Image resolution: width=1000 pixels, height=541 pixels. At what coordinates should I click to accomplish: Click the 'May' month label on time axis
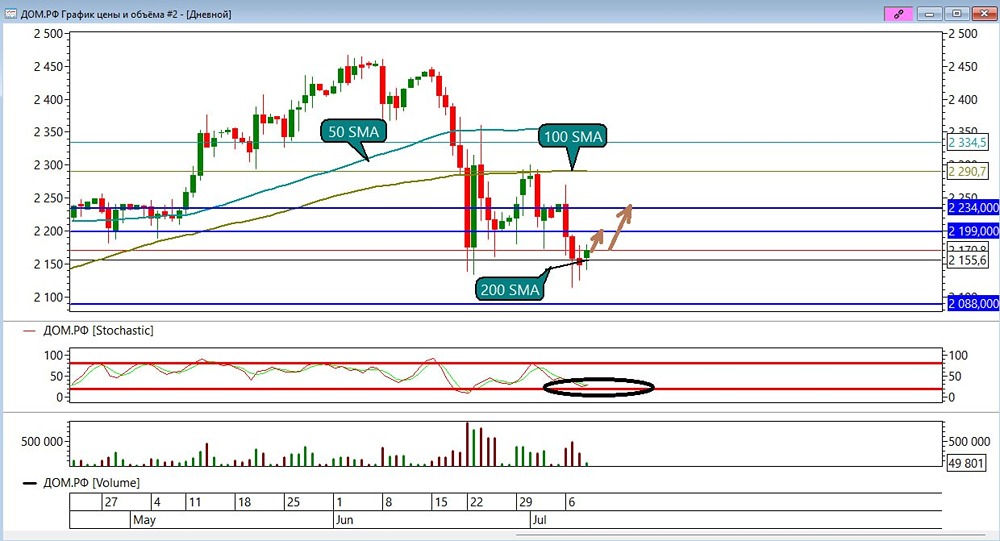144,520
